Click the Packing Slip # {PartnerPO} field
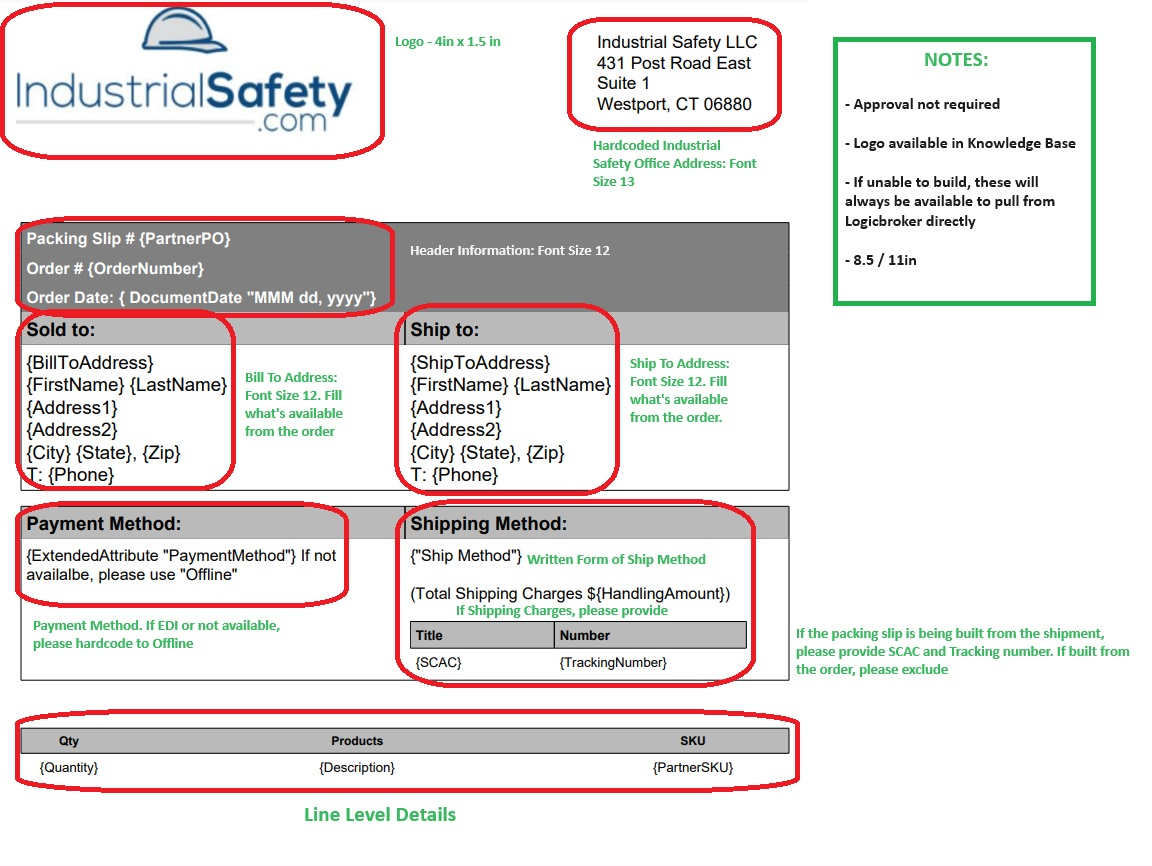Image resolution: width=1152 pixels, height=866 pixels. tap(128, 239)
